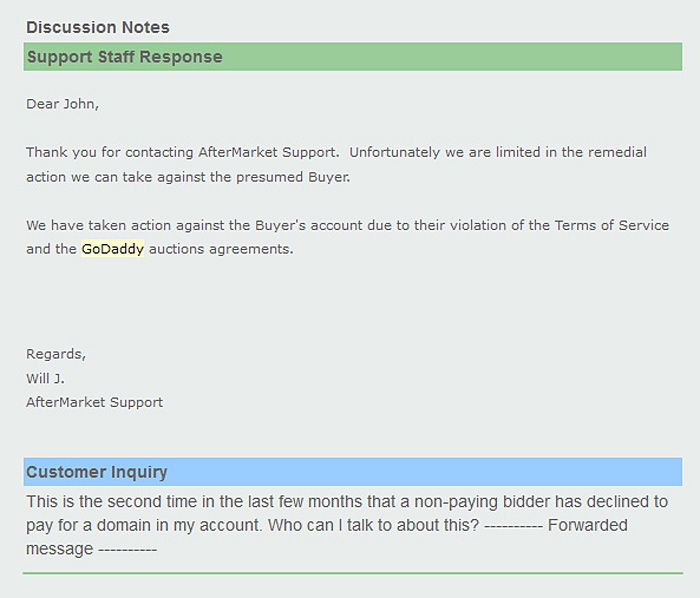This screenshot has width=700, height=598.
Task: Click 'Thank you for contacting AfterMarket Support' text
Action: [x=182, y=152]
